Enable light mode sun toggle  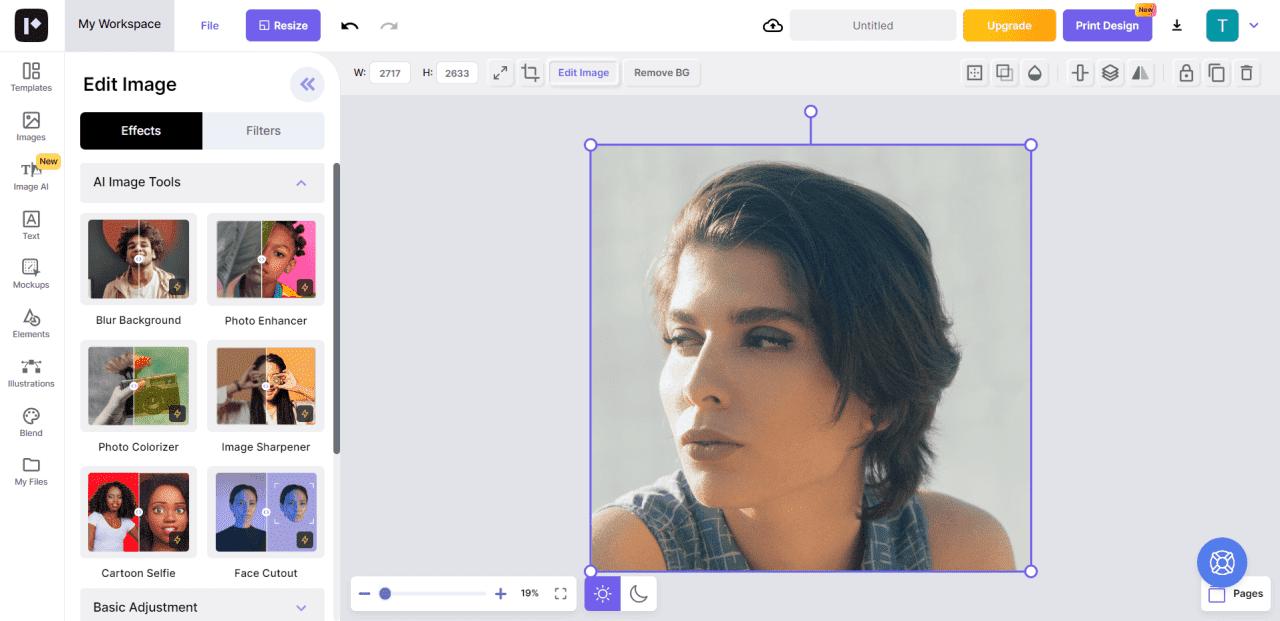[x=602, y=594]
